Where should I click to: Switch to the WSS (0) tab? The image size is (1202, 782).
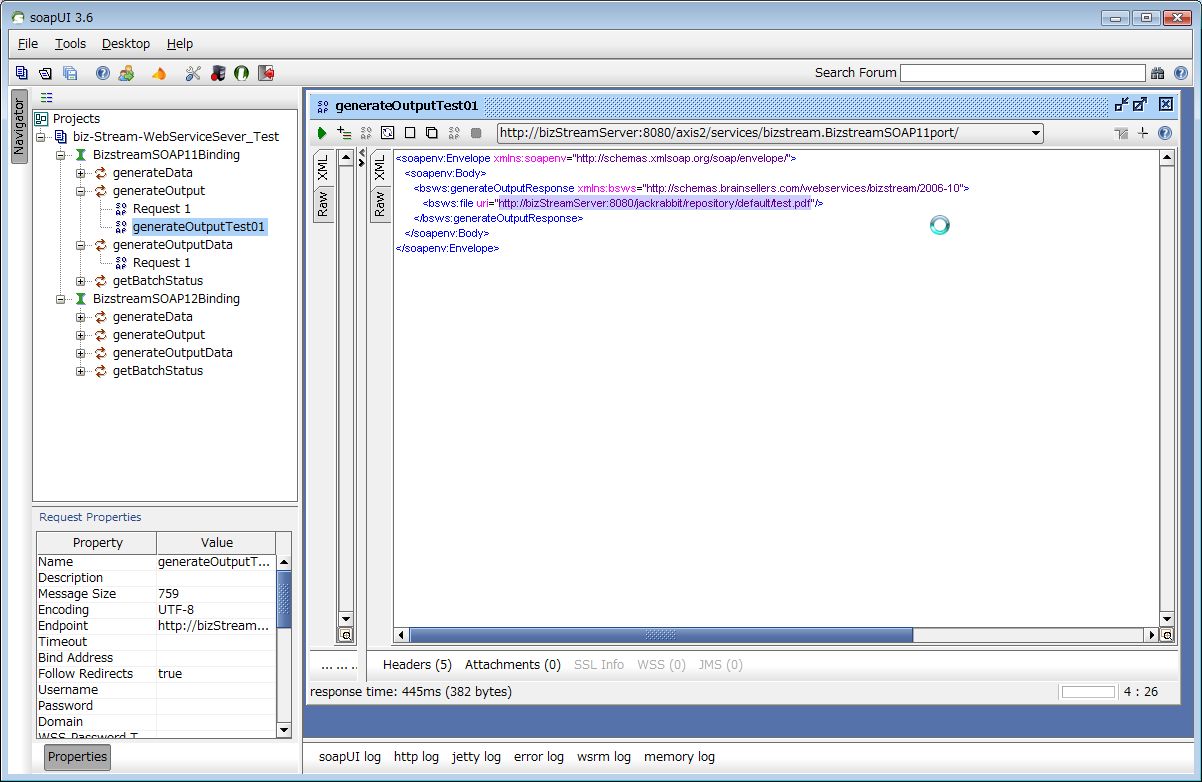click(x=661, y=665)
